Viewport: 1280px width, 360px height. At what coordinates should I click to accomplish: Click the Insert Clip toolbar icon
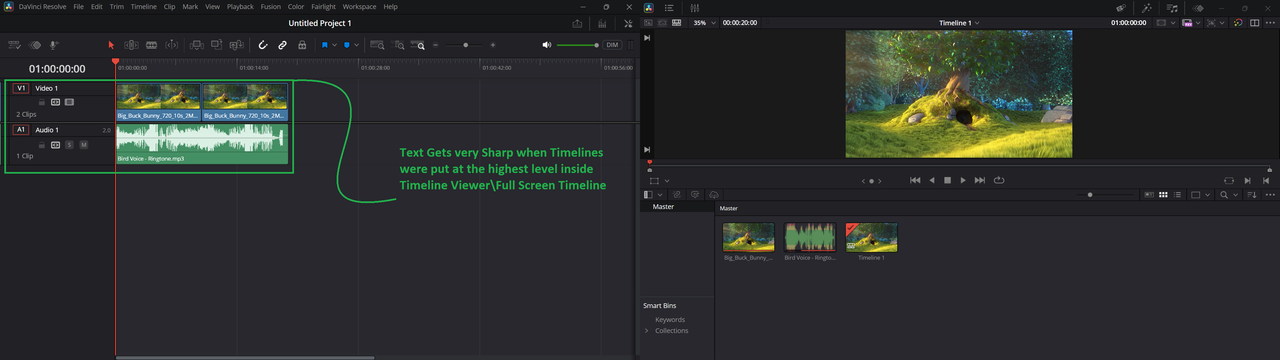pyautogui.click(x=196, y=45)
